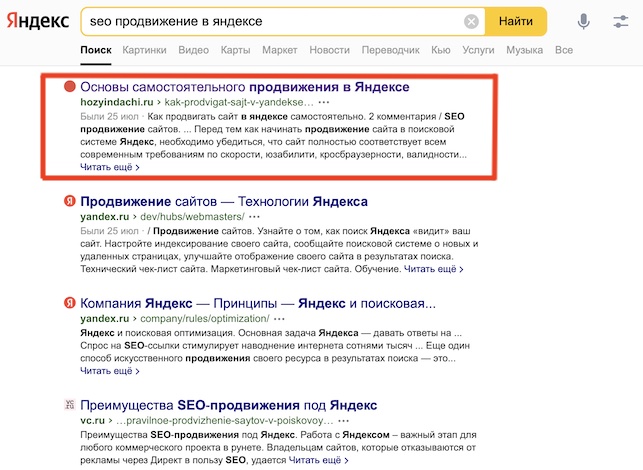Click vc.ru favicon beside Преимущества result

(x=70, y=405)
